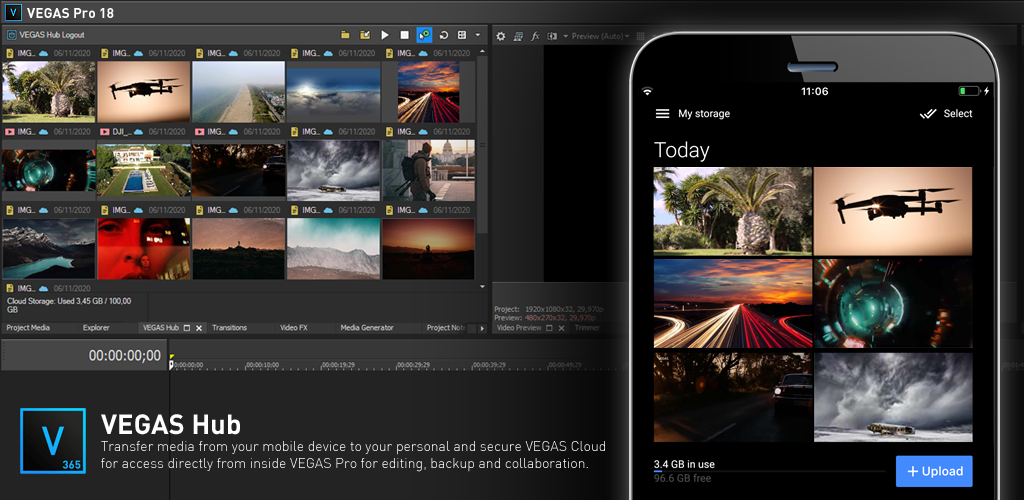1024x500 pixels.
Task: Select the dark road car thumbnail in Hub
Action: tap(238, 170)
